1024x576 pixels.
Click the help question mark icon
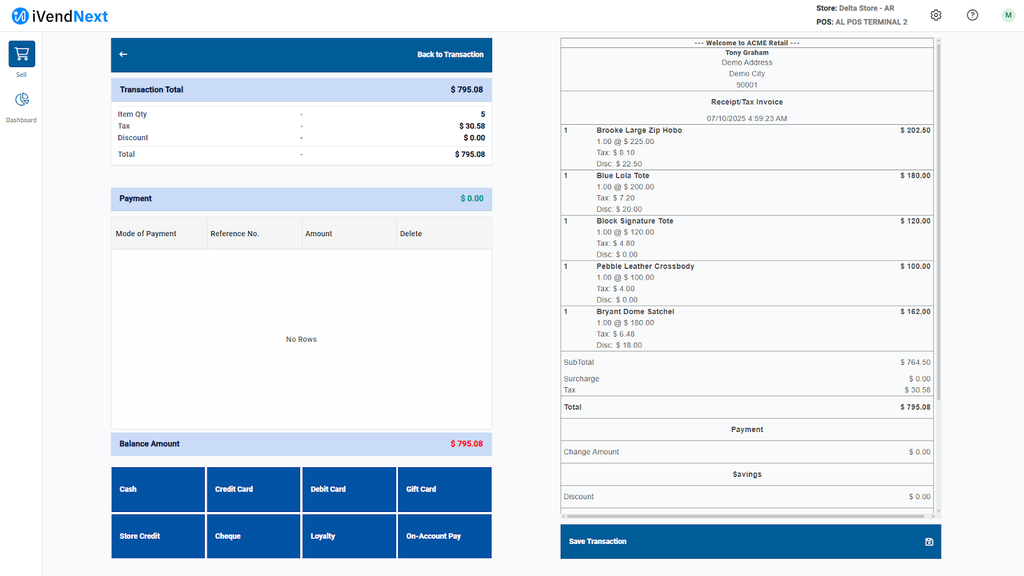click(972, 15)
